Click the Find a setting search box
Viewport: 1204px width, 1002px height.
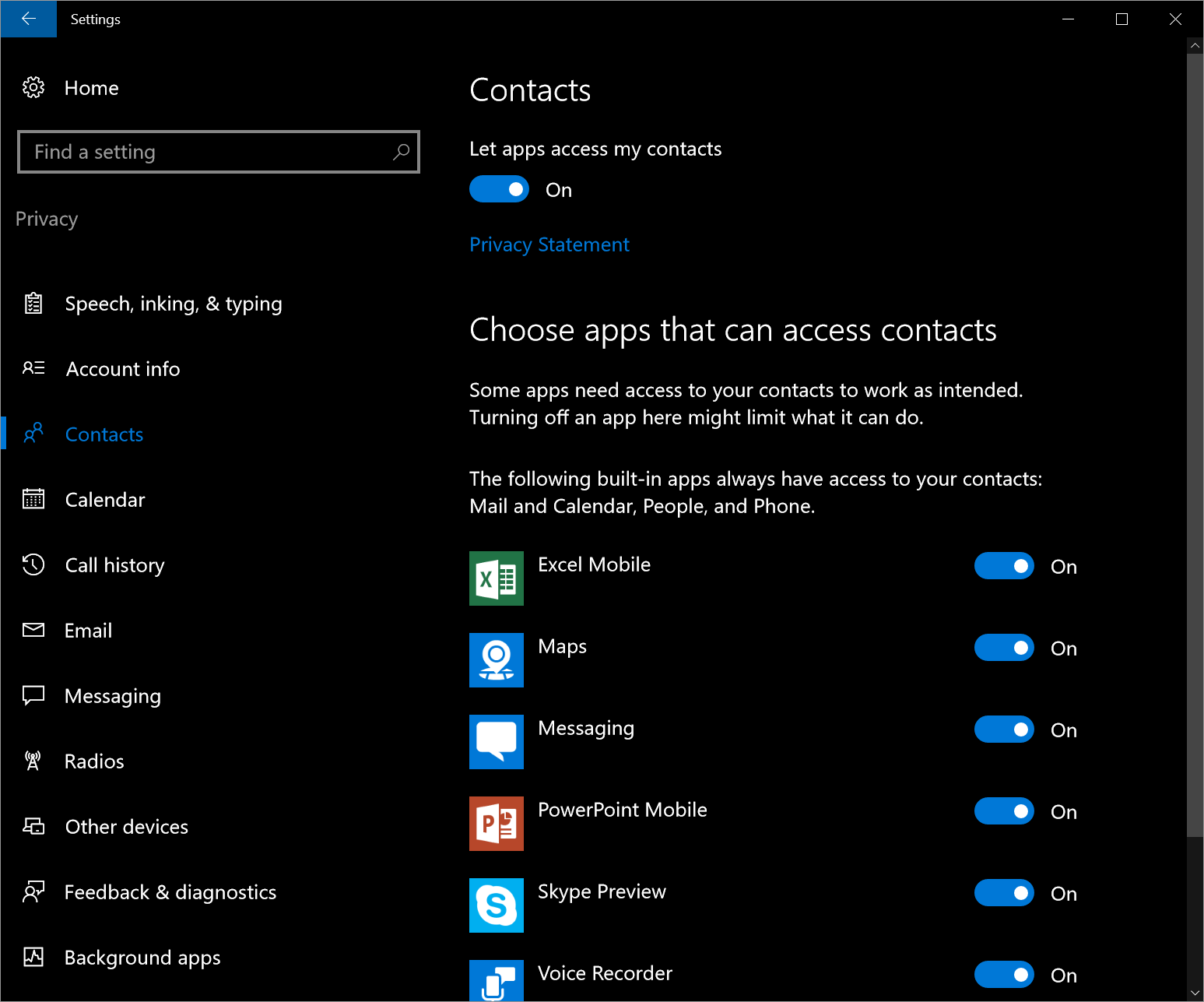click(x=210, y=152)
